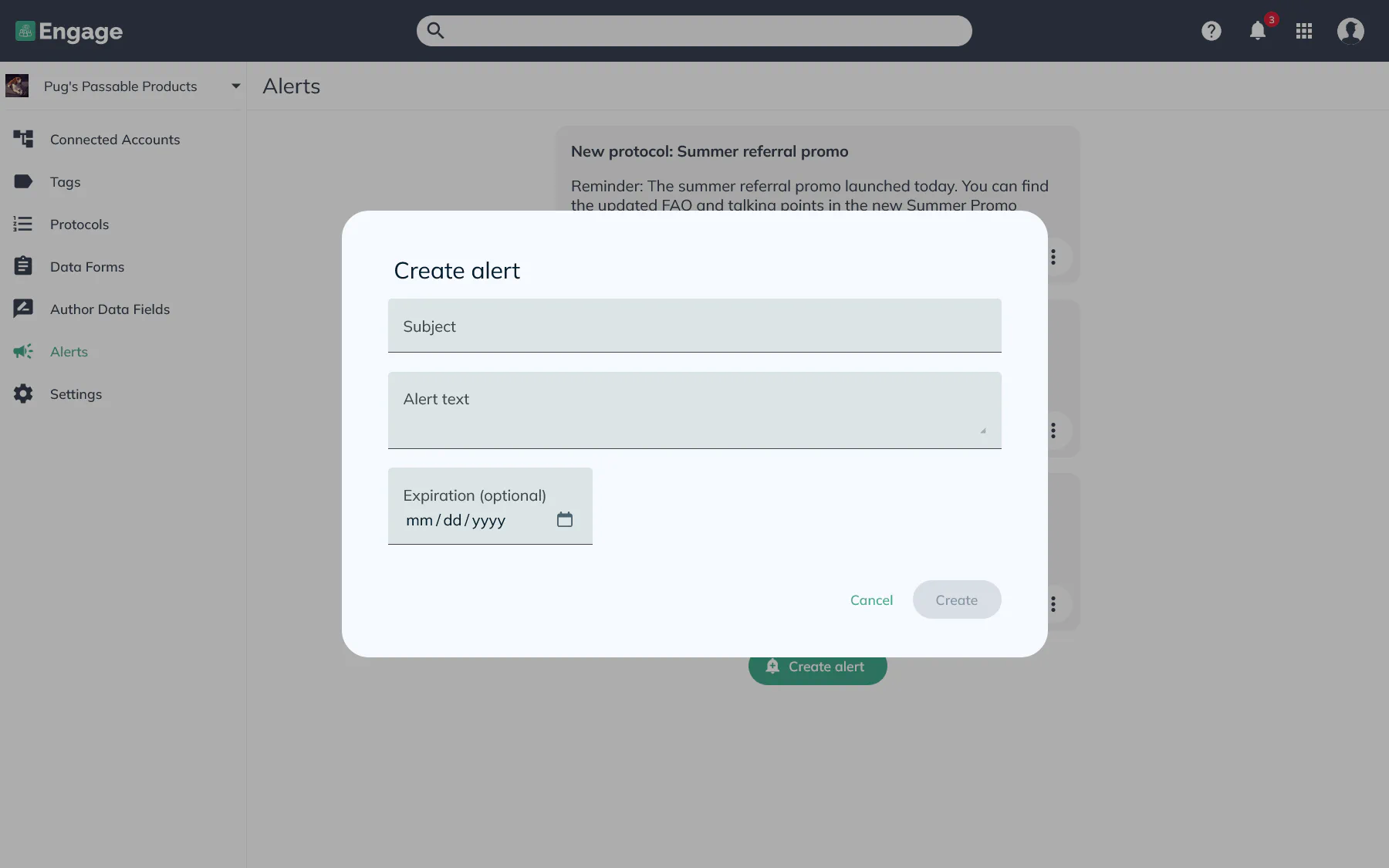The image size is (1389, 868).
Task: Open the user profile avatar menu
Action: tap(1350, 31)
